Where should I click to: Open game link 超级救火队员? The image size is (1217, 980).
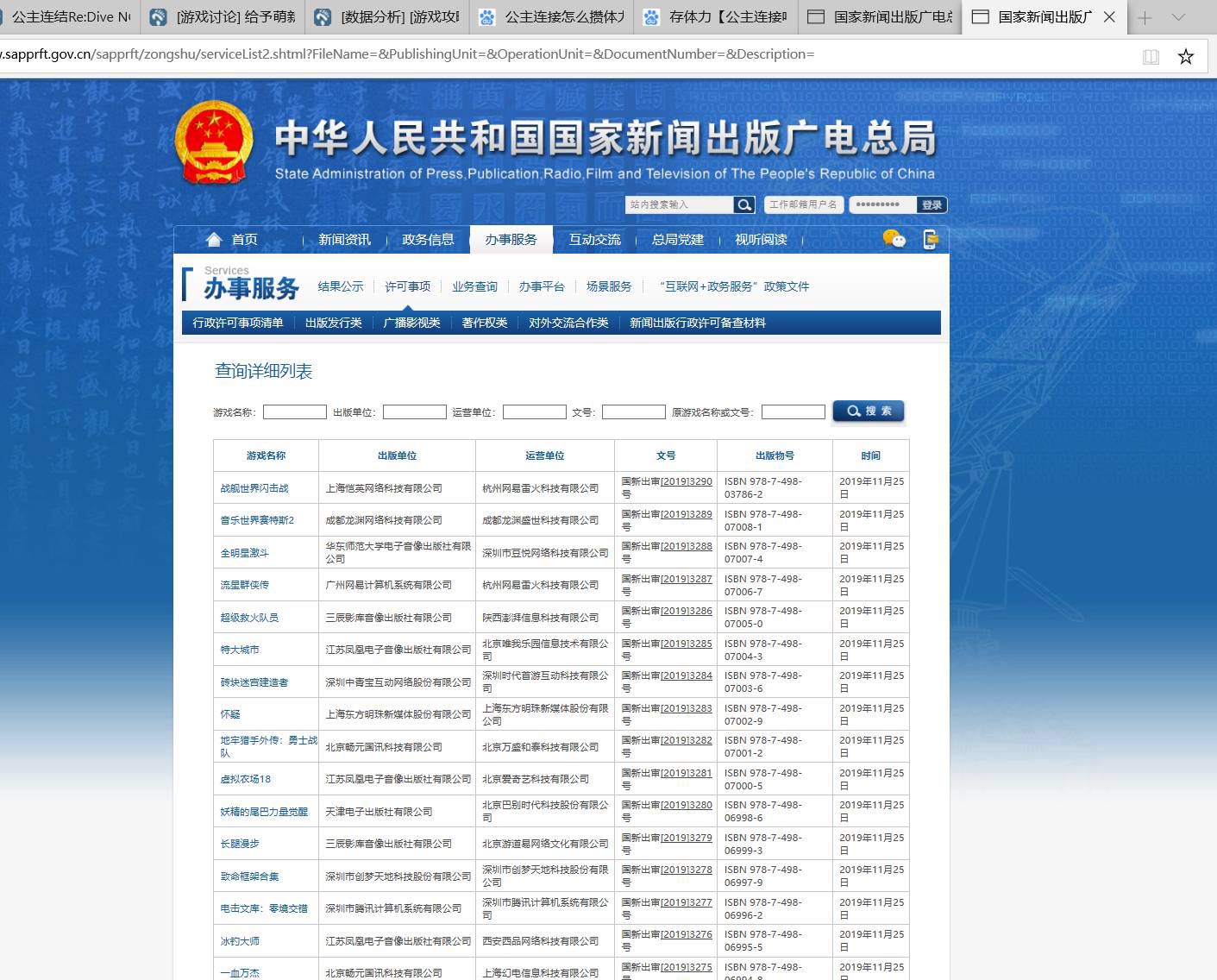click(x=249, y=618)
